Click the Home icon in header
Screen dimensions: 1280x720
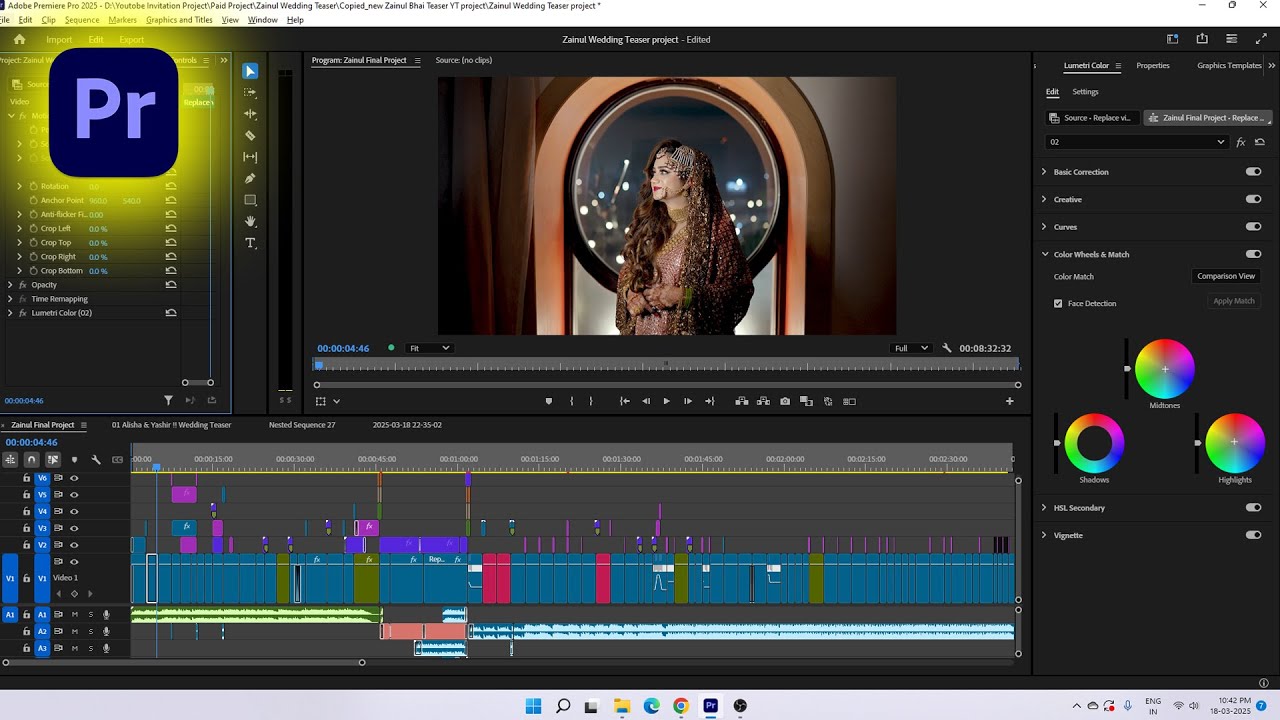coord(19,39)
